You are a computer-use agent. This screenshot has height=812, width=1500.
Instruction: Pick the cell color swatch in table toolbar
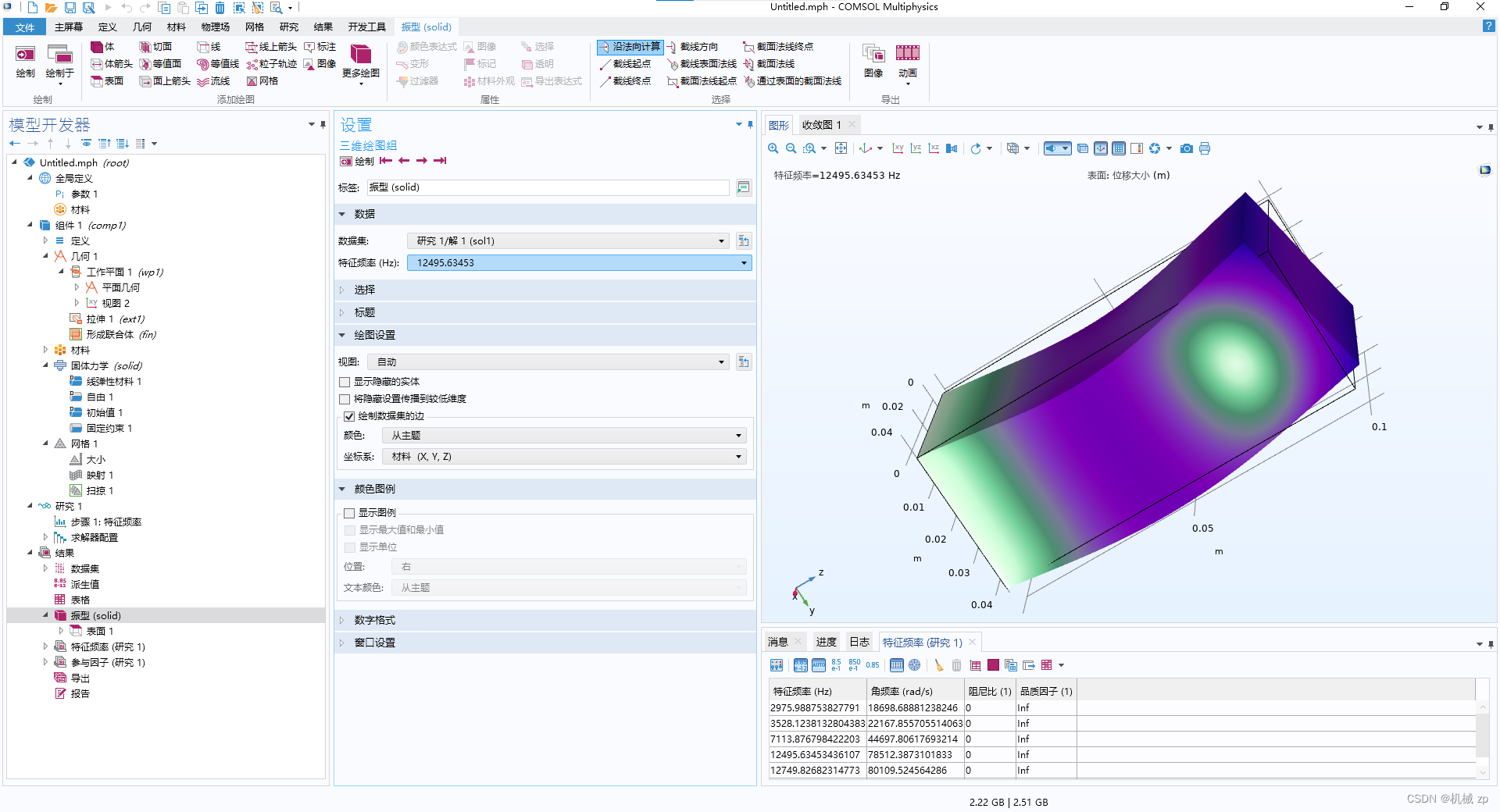(994, 665)
